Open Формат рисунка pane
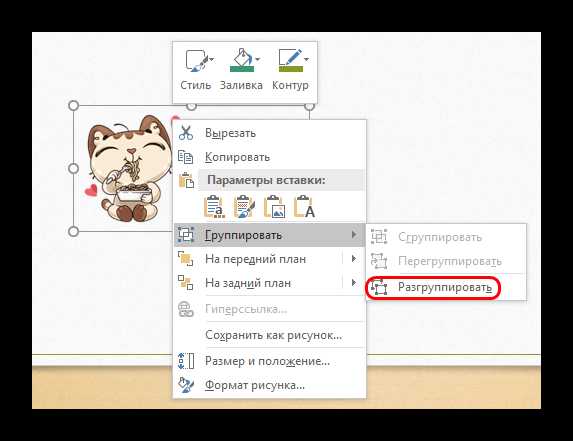Viewport: 573px width, 441px height. click(x=270, y=385)
